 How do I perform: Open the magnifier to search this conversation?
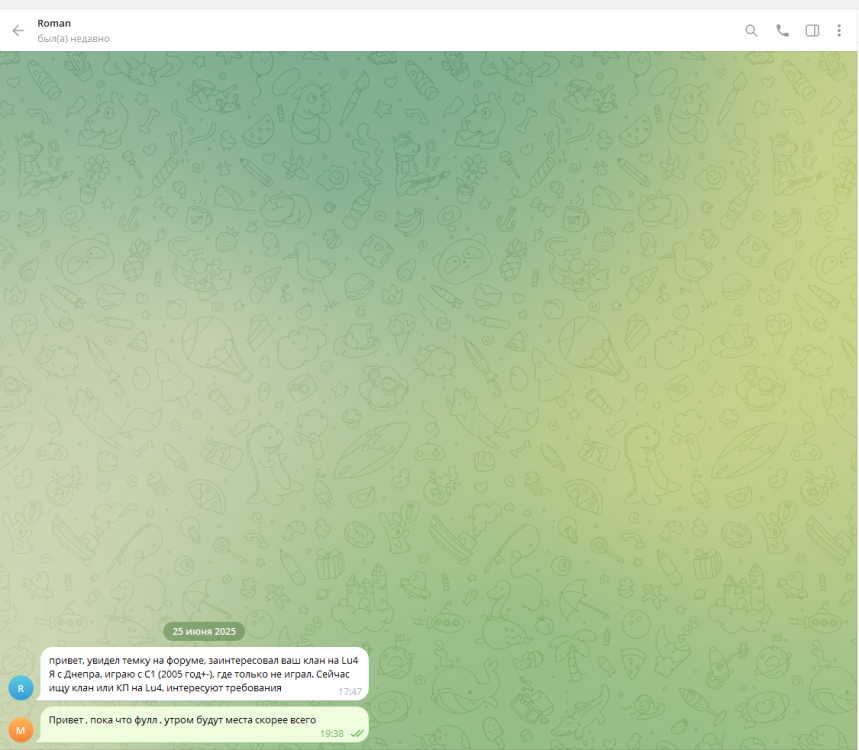click(751, 30)
